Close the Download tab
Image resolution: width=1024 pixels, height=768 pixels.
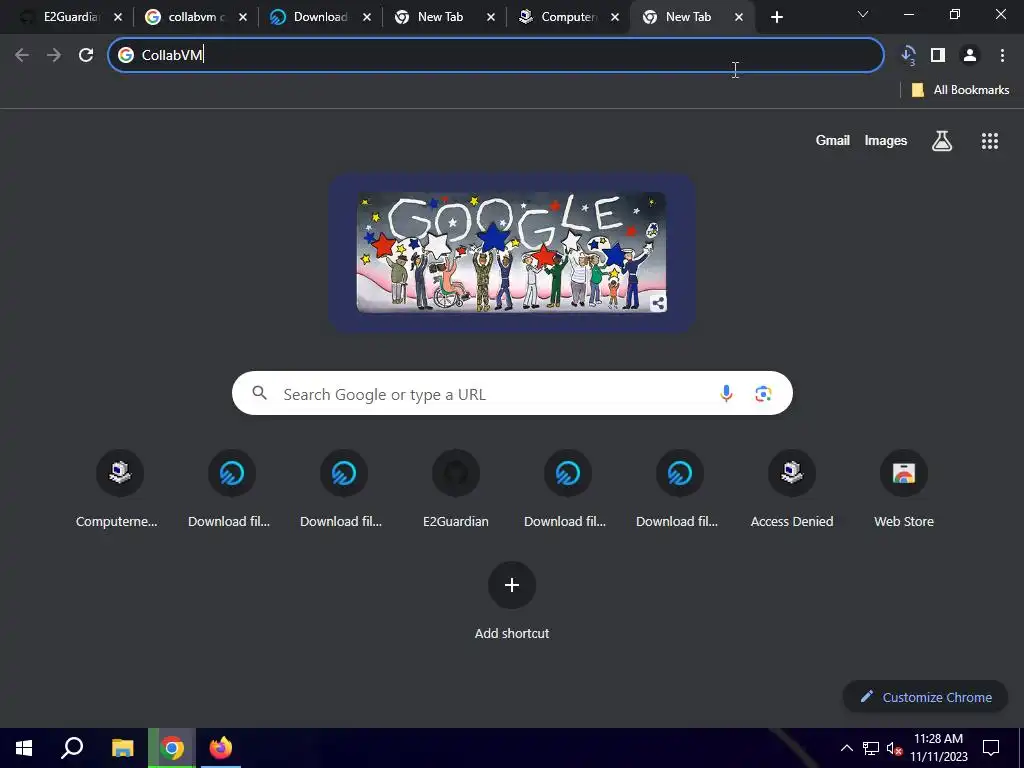tap(366, 18)
